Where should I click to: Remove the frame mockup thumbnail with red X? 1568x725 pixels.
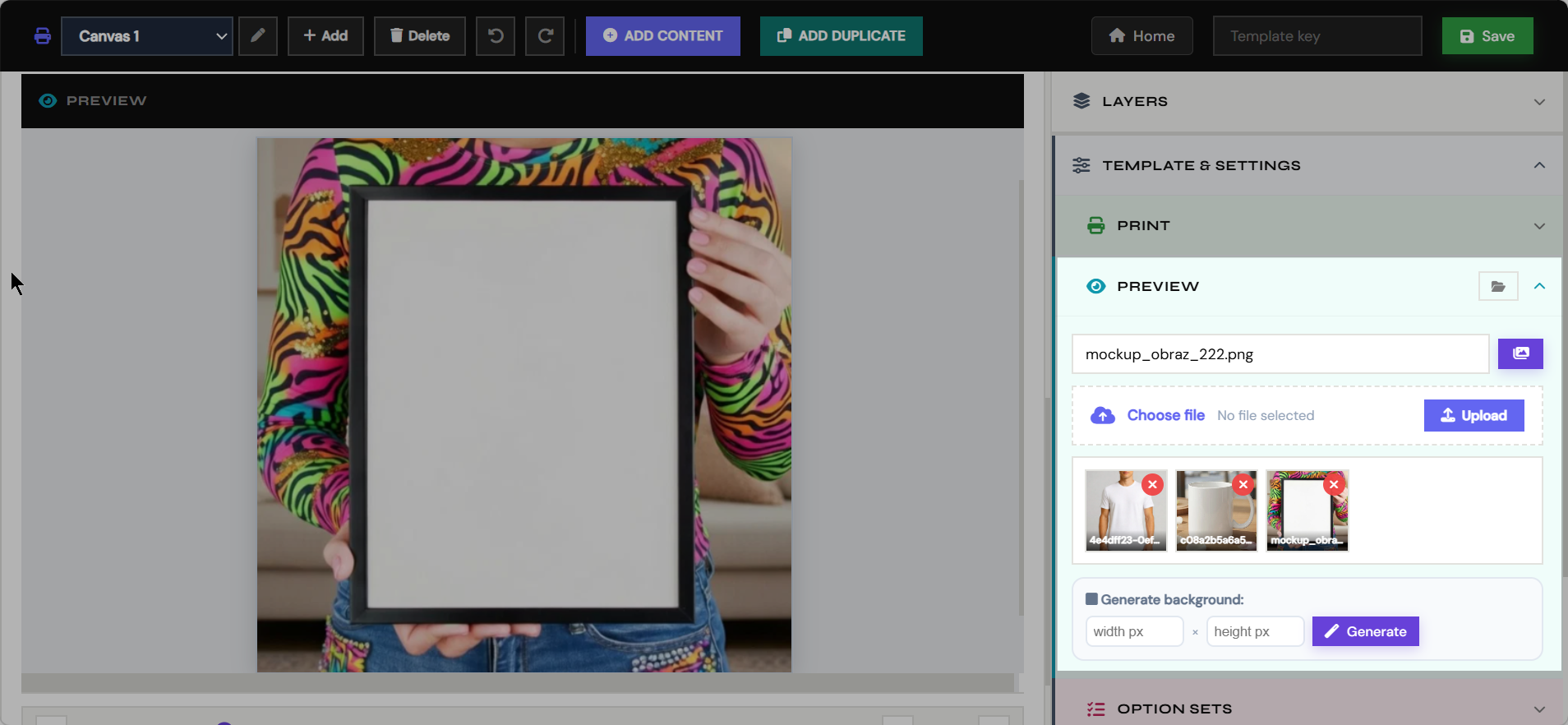tap(1334, 484)
